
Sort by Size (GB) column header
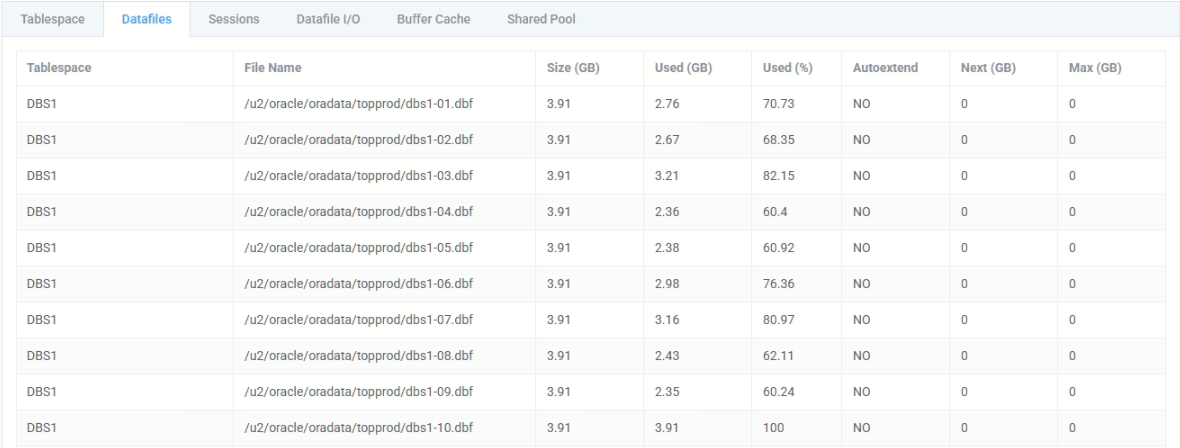(x=573, y=68)
